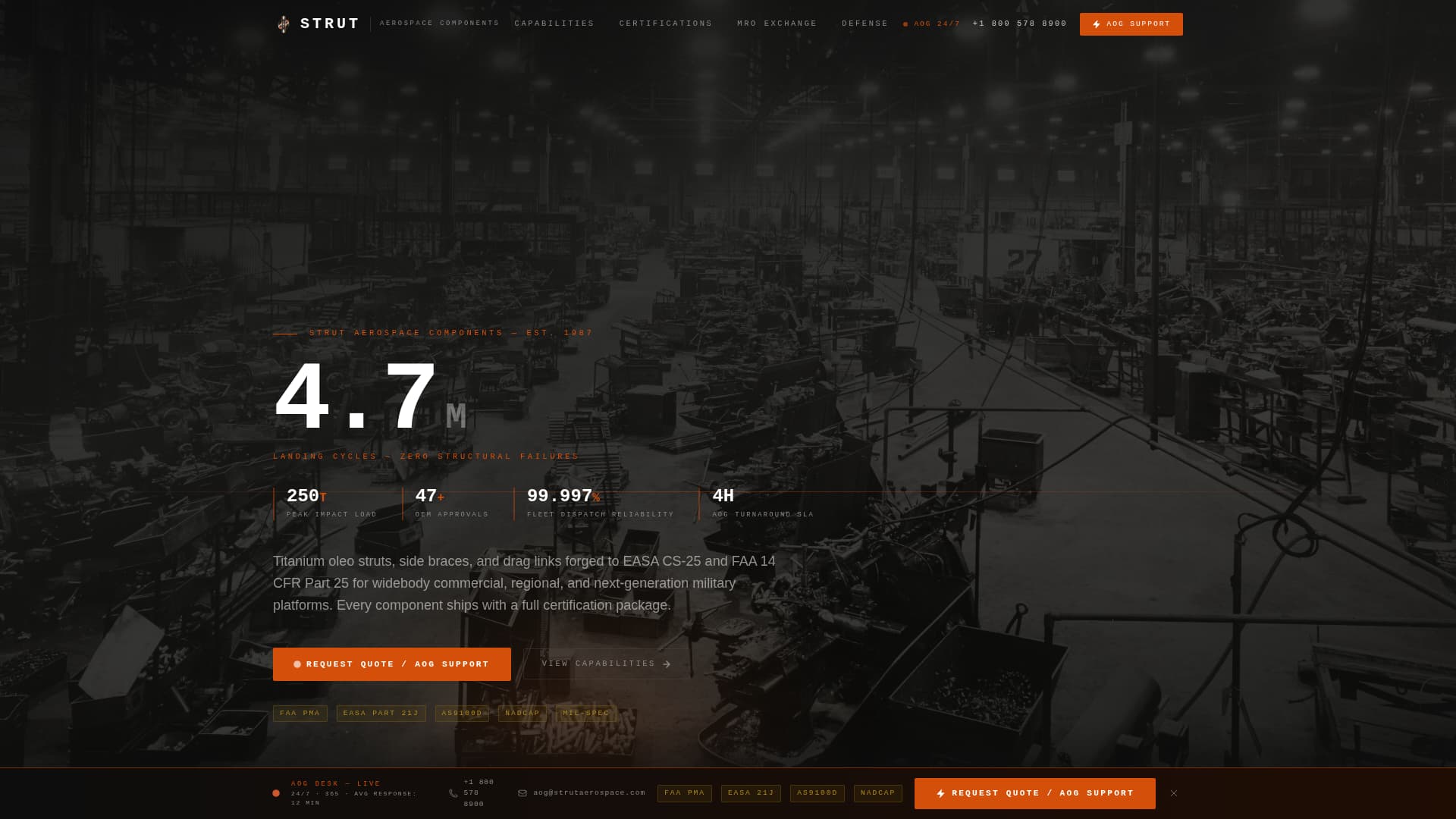Dismiss the AOG DESK footer bar via the X

[1172, 792]
